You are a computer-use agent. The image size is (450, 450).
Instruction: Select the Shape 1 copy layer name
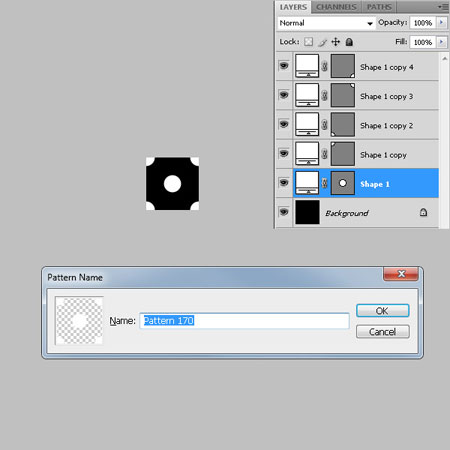tap(383, 155)
